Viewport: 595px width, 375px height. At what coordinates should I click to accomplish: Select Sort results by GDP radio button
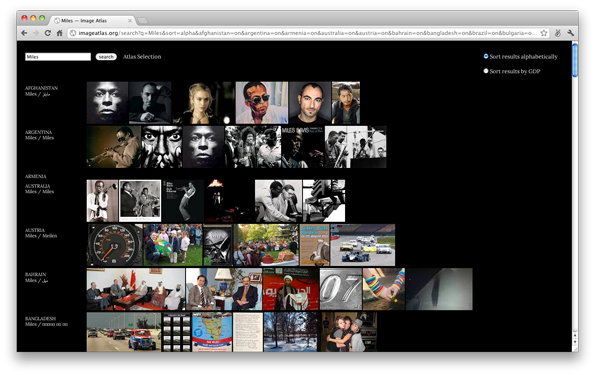click(486, 71)
